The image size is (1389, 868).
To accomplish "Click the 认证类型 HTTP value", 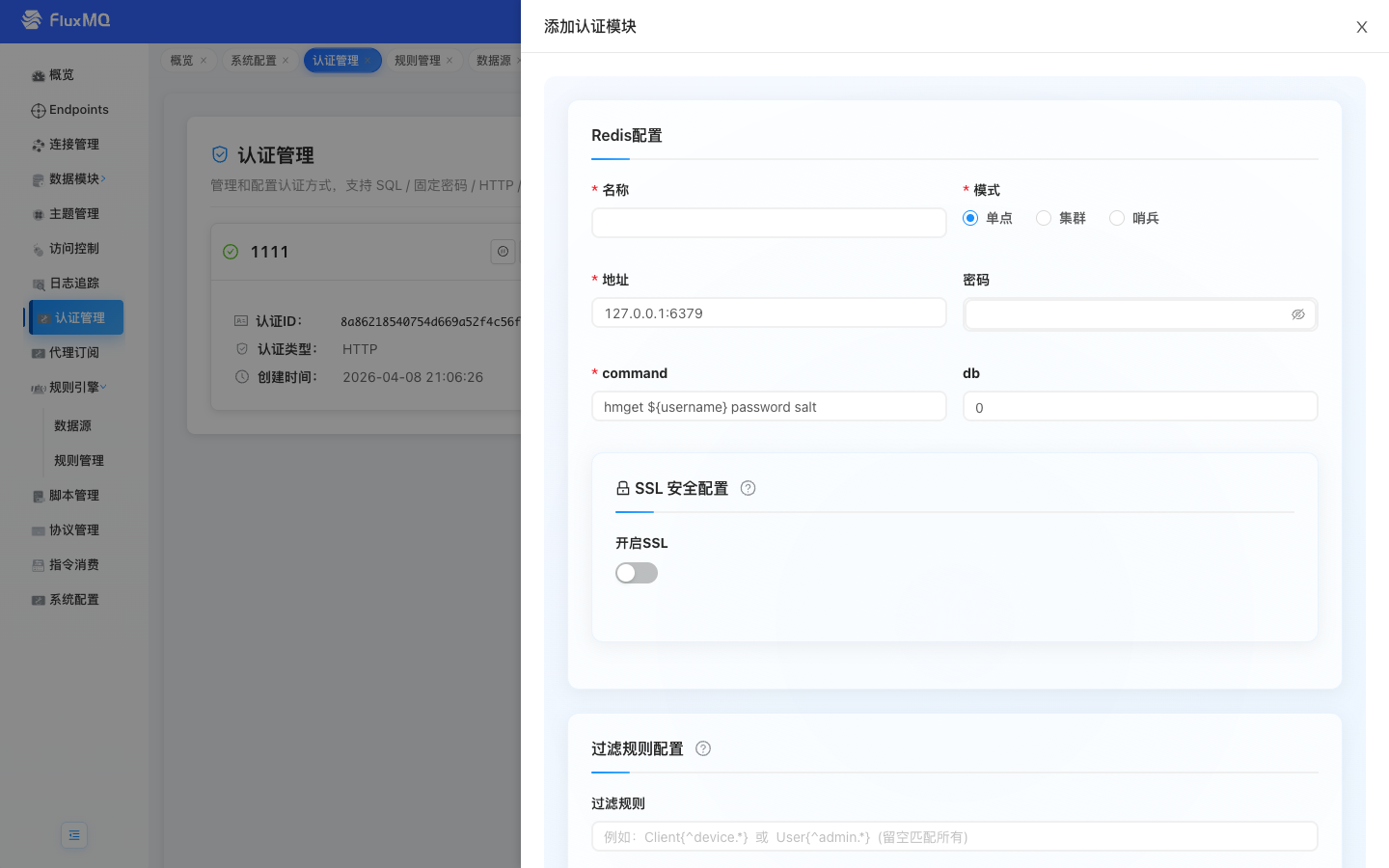I will (x=360, y=349).
